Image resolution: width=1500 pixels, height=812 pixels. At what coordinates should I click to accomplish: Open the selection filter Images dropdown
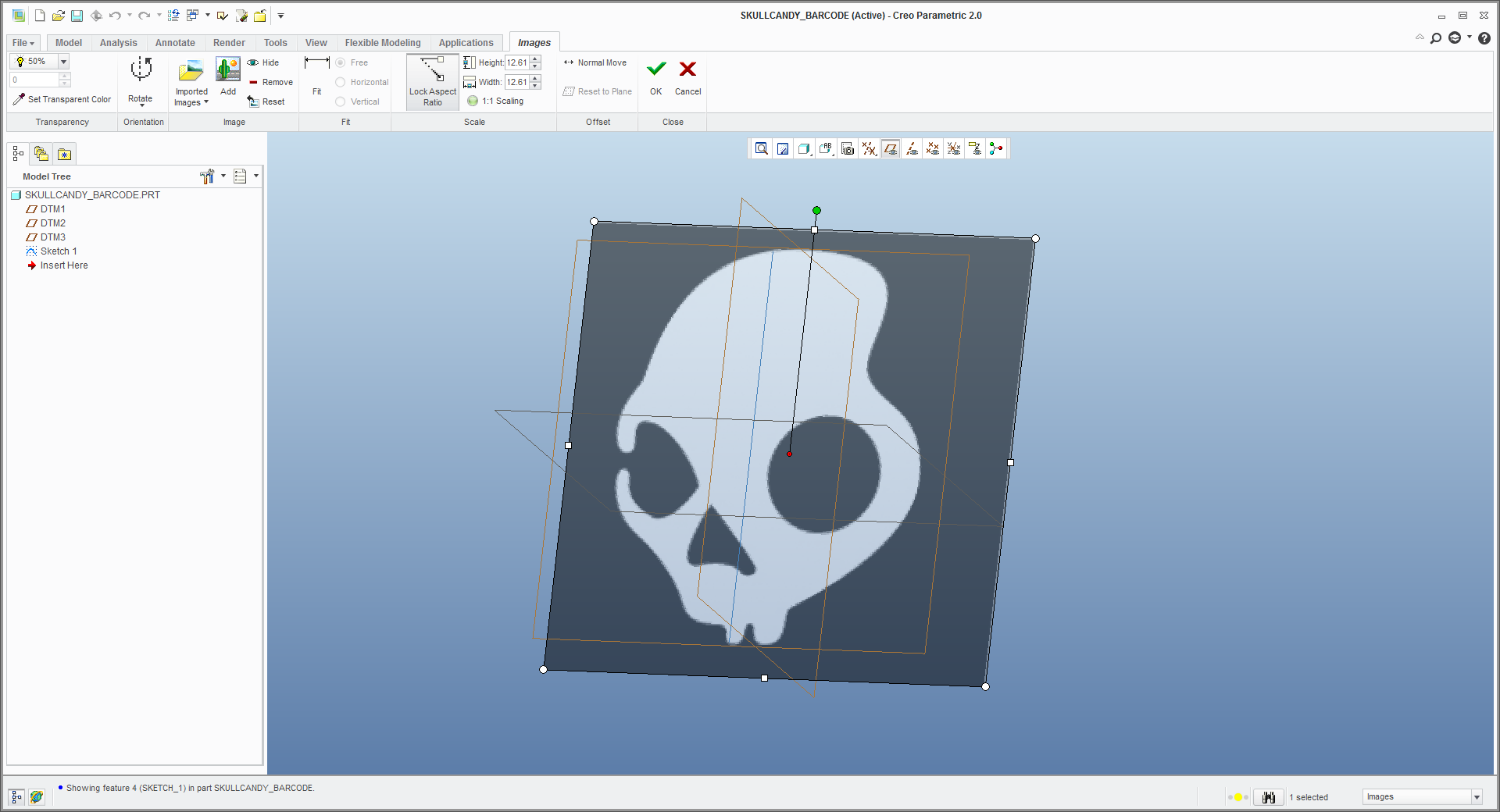[1477, 797]
